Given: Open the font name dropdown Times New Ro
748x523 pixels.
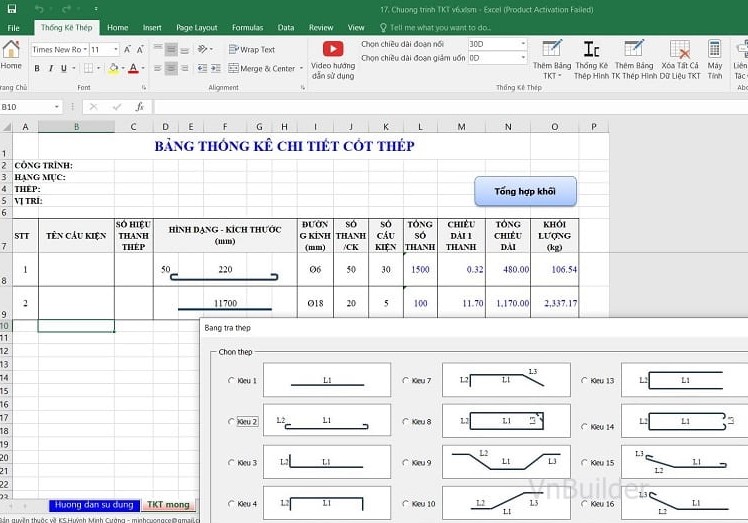Looking at the screenshot, I should (x=85, y=49).
